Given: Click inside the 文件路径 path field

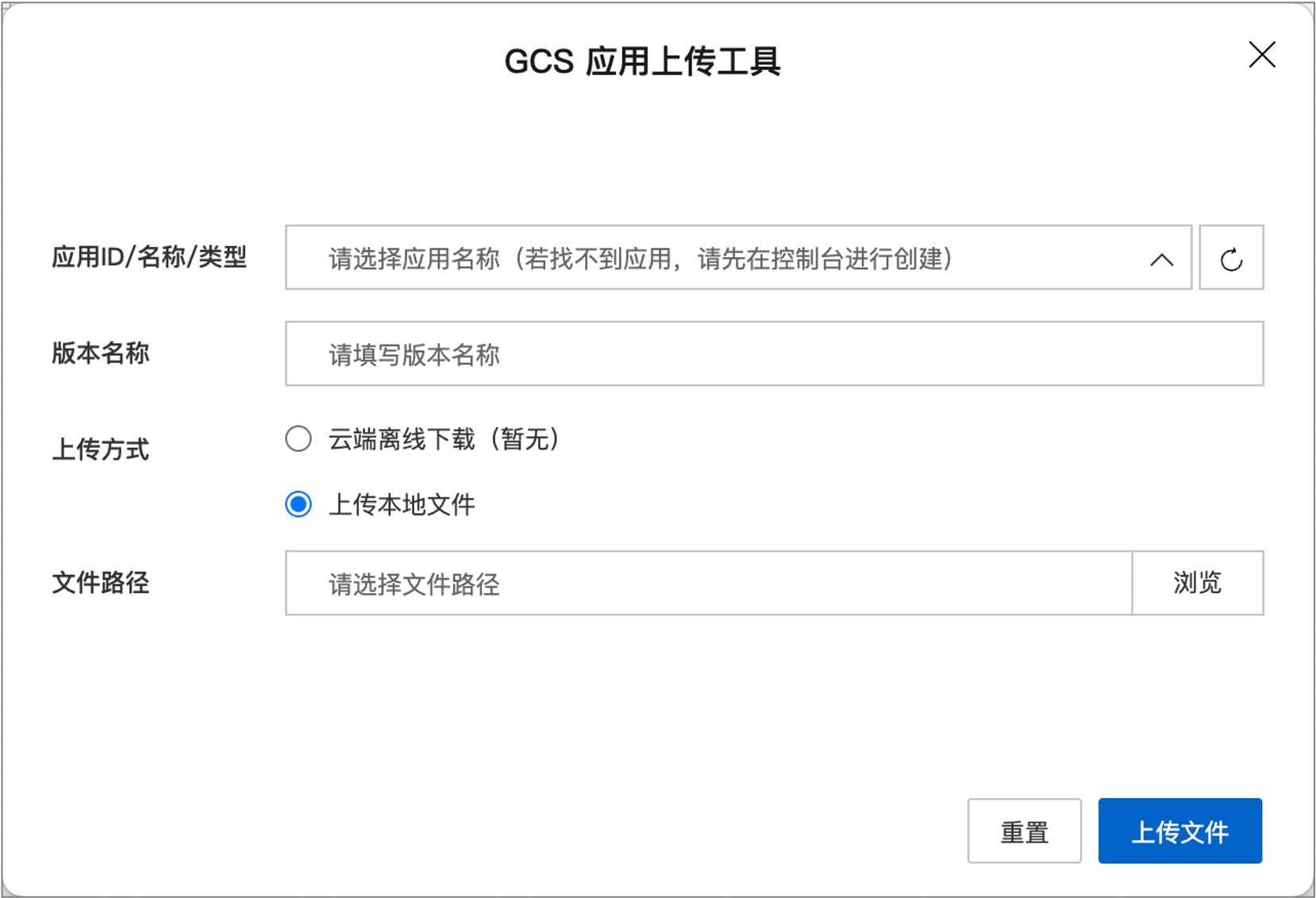Looking at the screenshot, I should (706, 583).
